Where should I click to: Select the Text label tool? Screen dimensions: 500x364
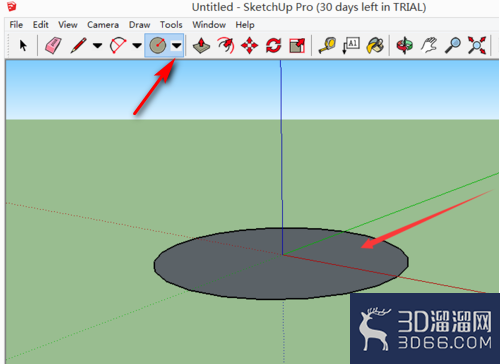[x=351, y=45]
